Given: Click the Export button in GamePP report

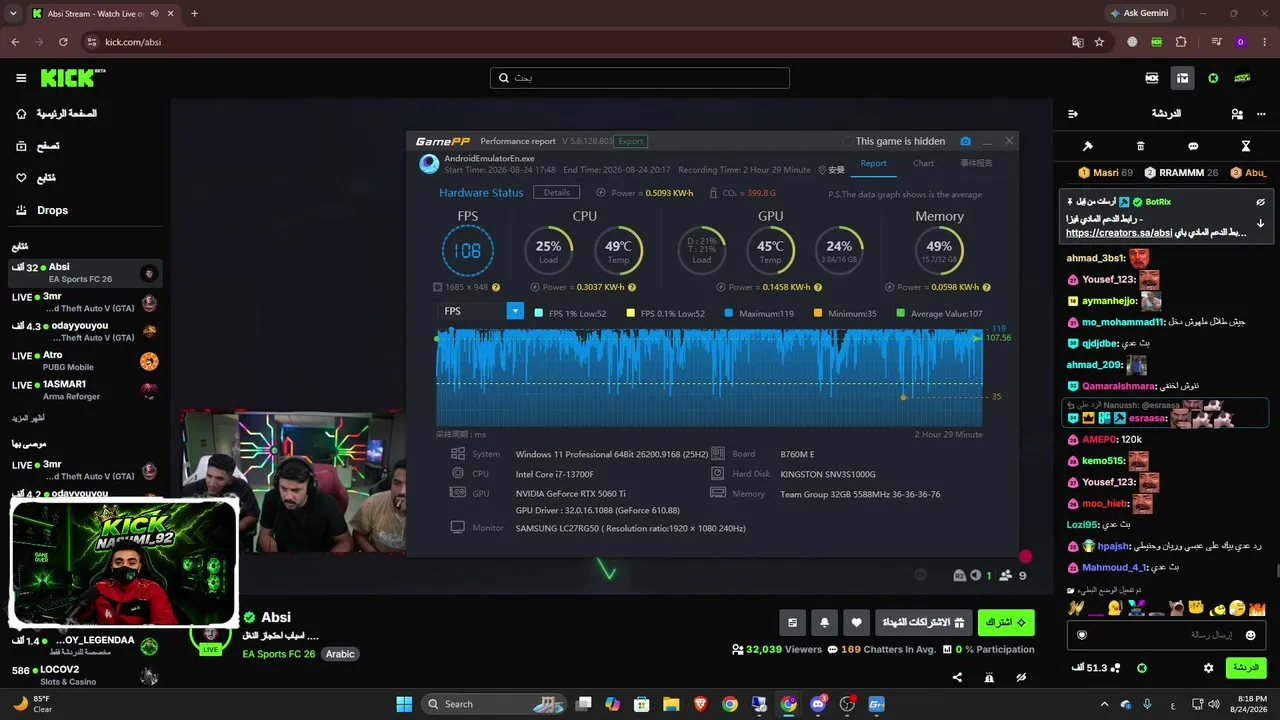Looking at the screenshot, I should [x=630, y=141].
